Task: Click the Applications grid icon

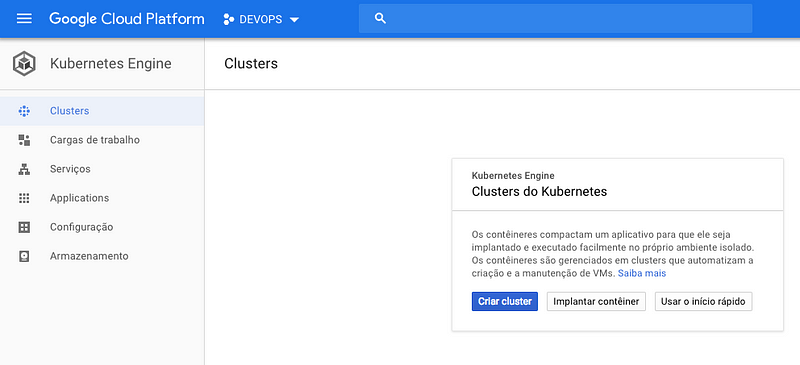Action: tap(24, 198)
